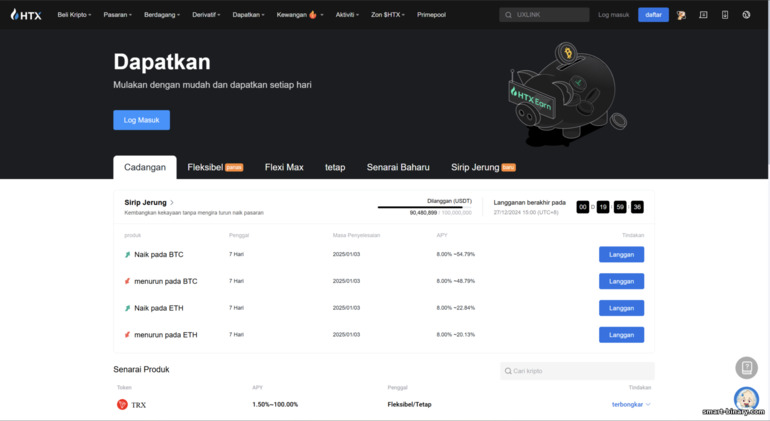
Task: Open Beli Kripto dropdown menu
Action: [74, 15]
